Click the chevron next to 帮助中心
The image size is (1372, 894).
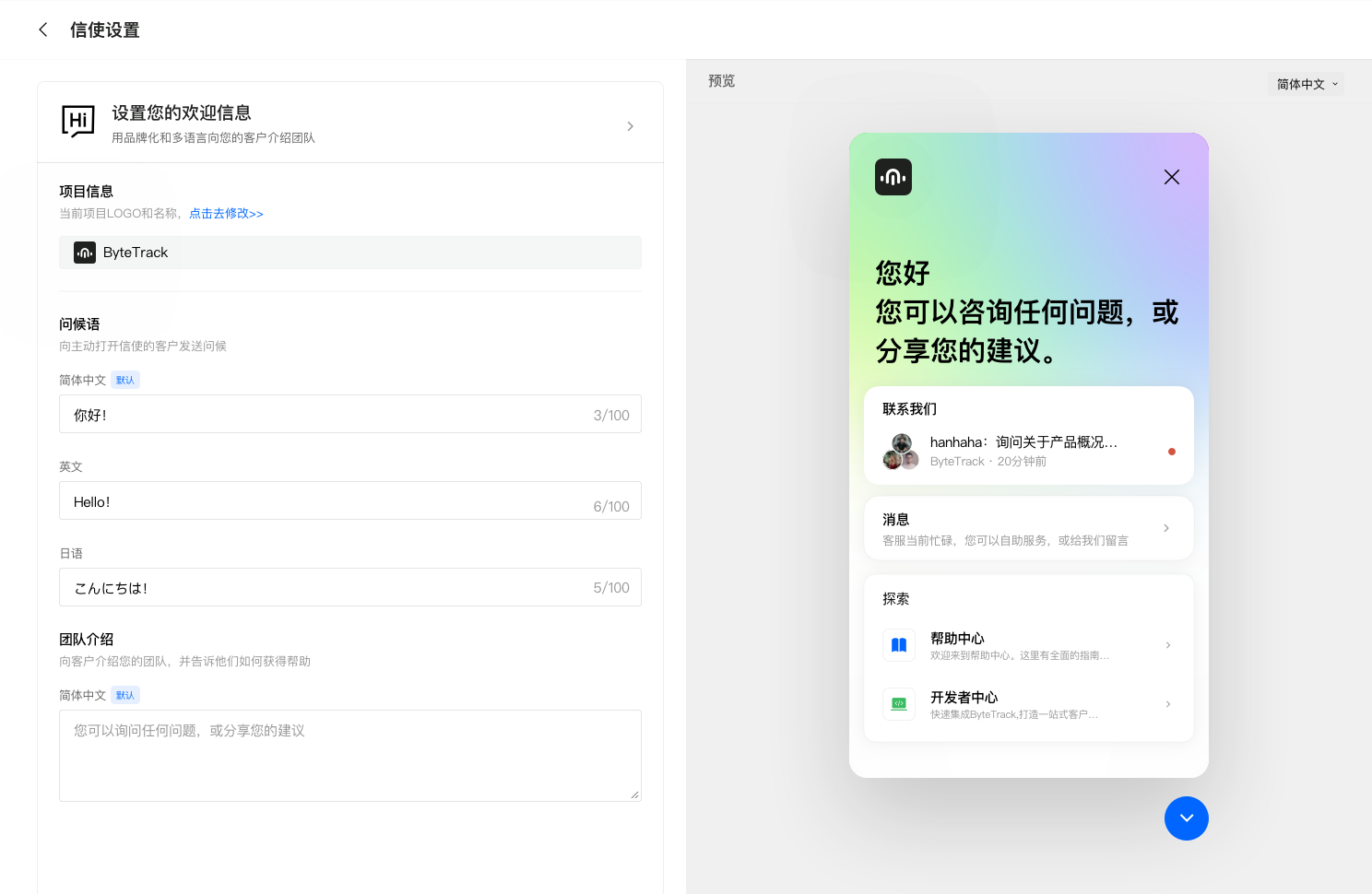(x=1168, y=645)
